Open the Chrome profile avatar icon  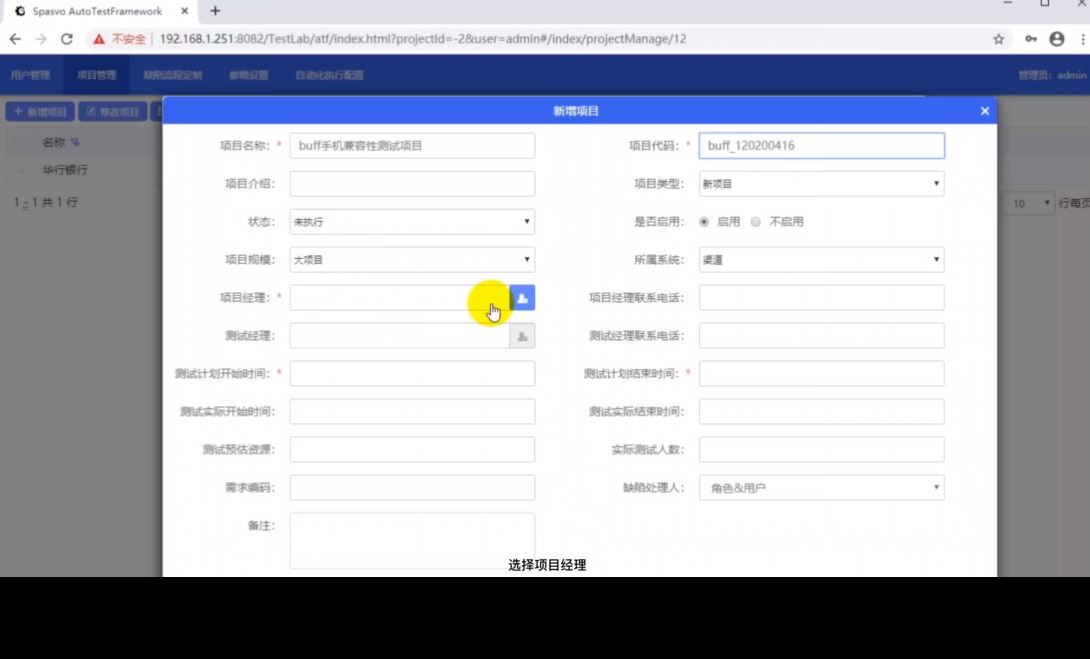pyautogui.click(x=1060, y=39)
